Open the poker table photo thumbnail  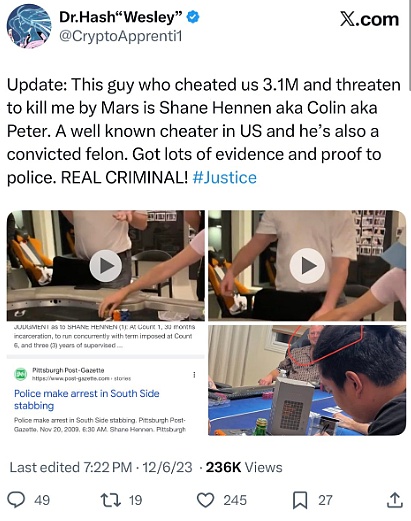pyautogui.click(x=307, y=380)
